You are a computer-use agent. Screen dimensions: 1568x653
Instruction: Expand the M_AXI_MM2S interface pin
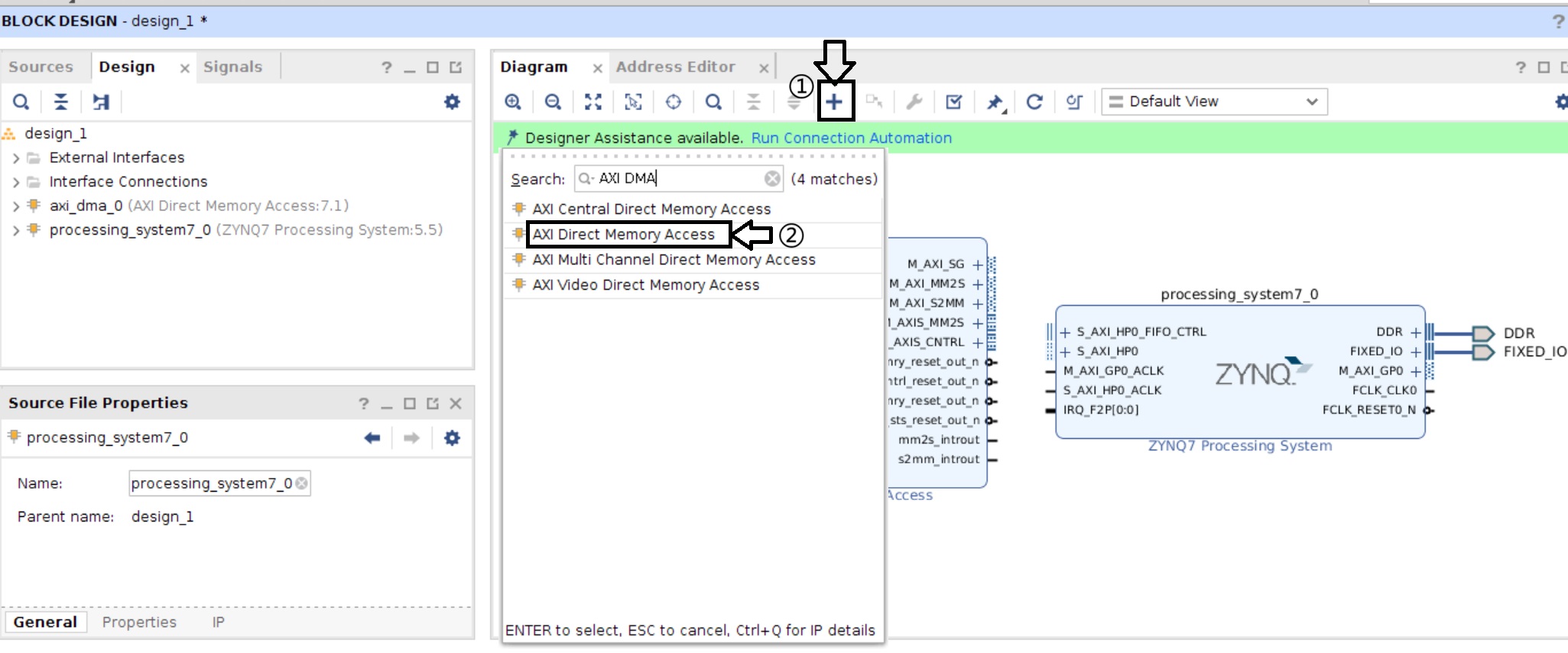coord(978,284)
